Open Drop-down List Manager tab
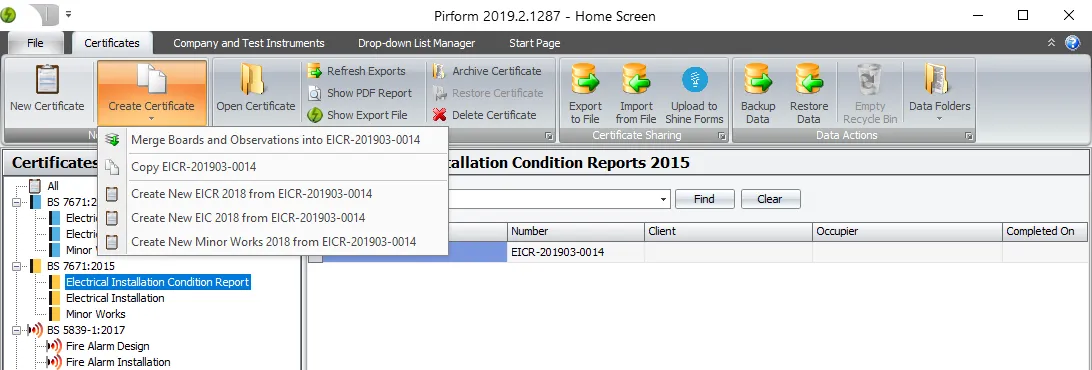 pos(416,43)
